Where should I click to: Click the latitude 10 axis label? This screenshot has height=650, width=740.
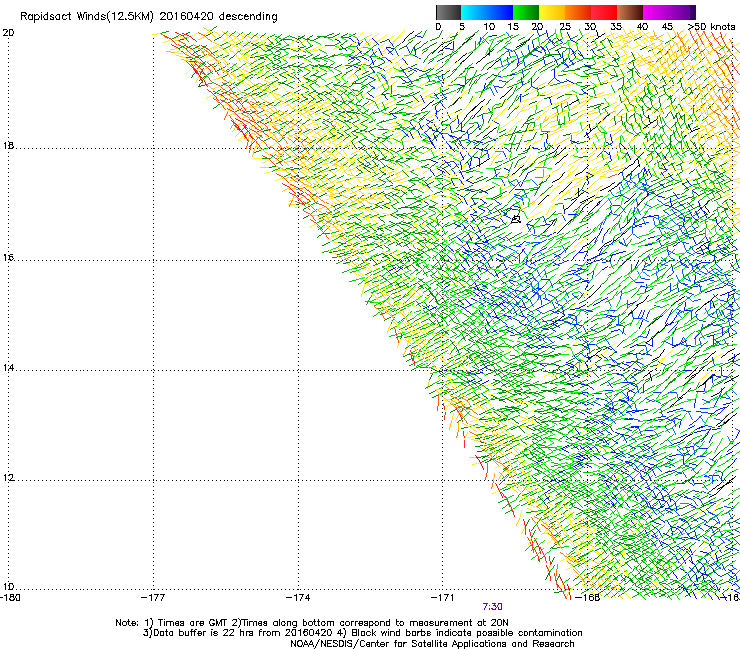coord(8,587)
